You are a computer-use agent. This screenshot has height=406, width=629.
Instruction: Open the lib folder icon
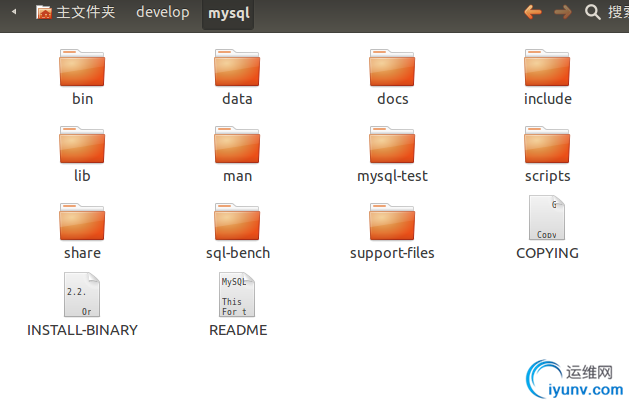[82, 145]
